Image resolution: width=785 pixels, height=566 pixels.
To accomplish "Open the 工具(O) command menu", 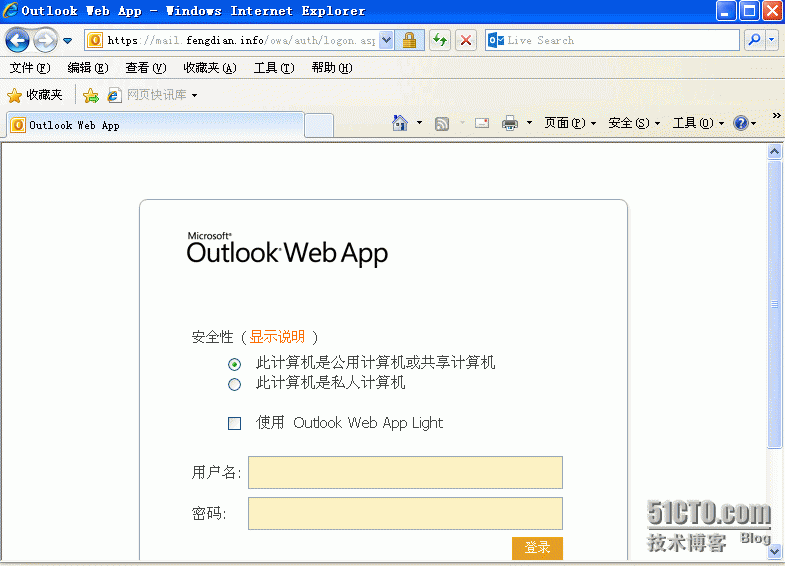I will tap(698, 123).
